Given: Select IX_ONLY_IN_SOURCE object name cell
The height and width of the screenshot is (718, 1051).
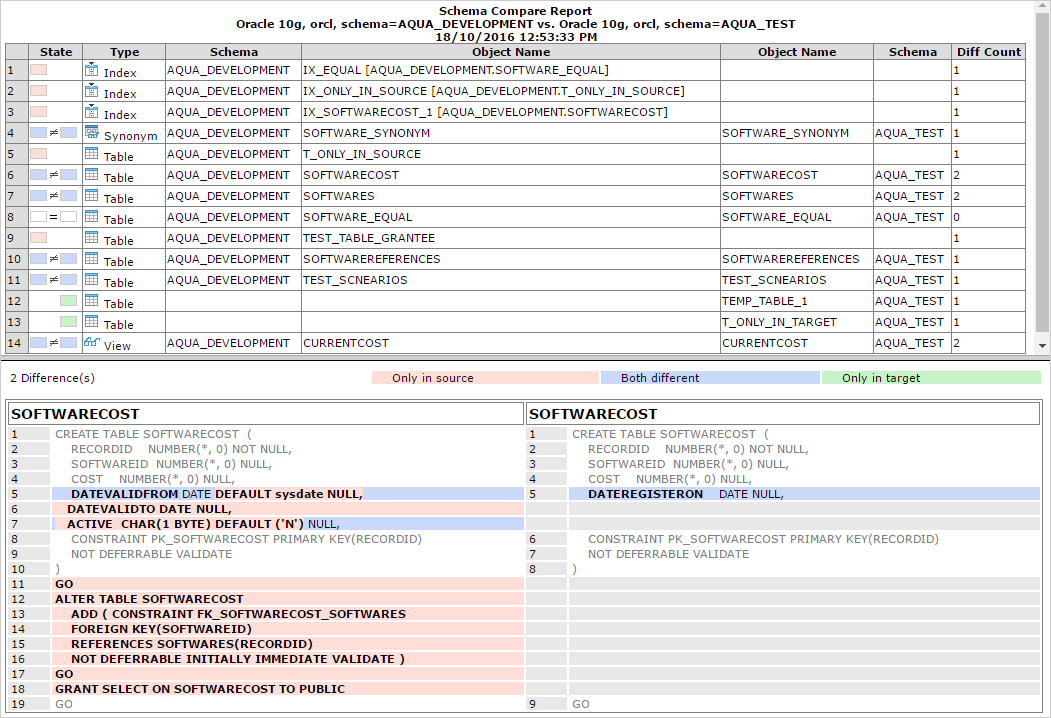Looking at the screenshot, I should (511, 91).
